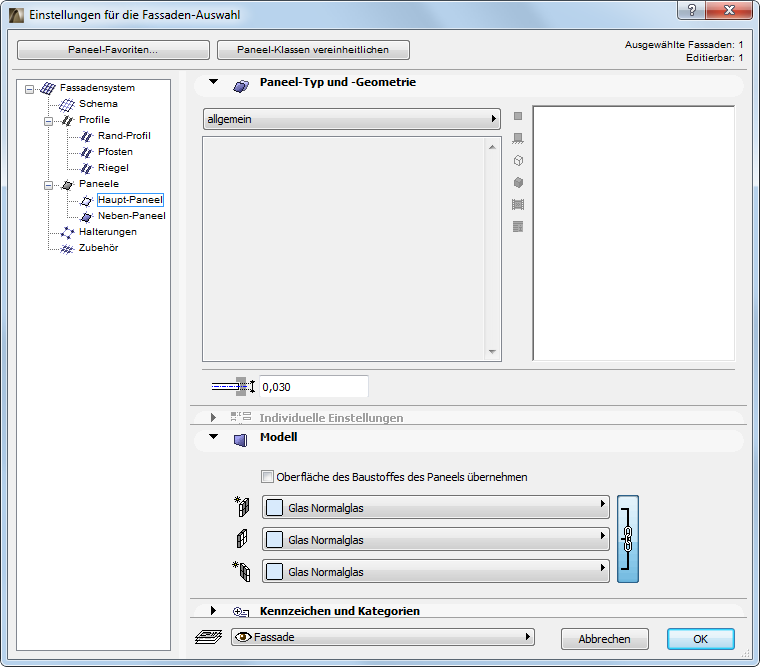The width and height of the screenshot is (760, 667).
Task: Click the wireframe cube preview icon
Action: click(x=518, y=160)
